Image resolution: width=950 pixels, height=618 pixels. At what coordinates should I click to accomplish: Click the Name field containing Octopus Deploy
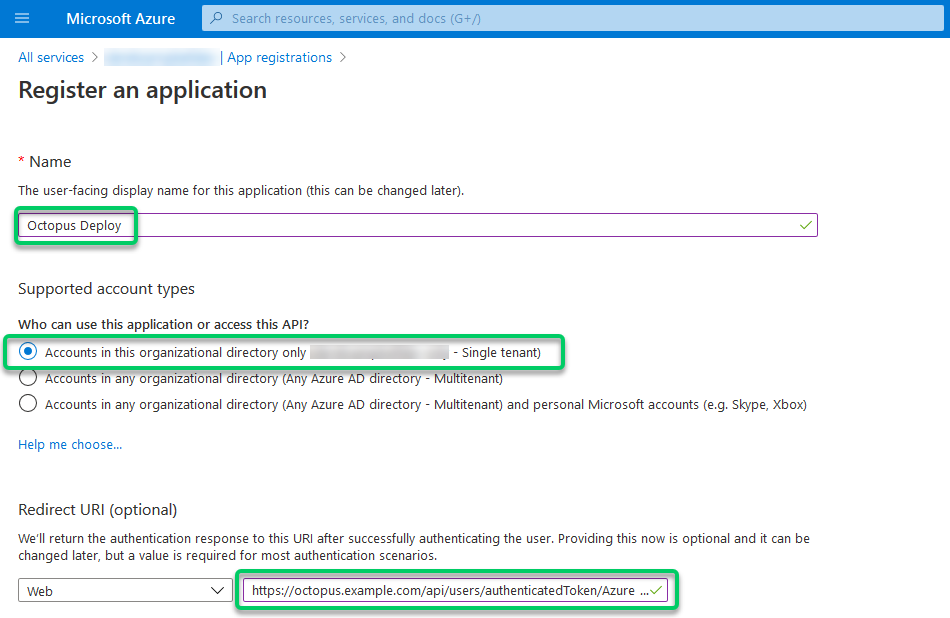point(400,225)
